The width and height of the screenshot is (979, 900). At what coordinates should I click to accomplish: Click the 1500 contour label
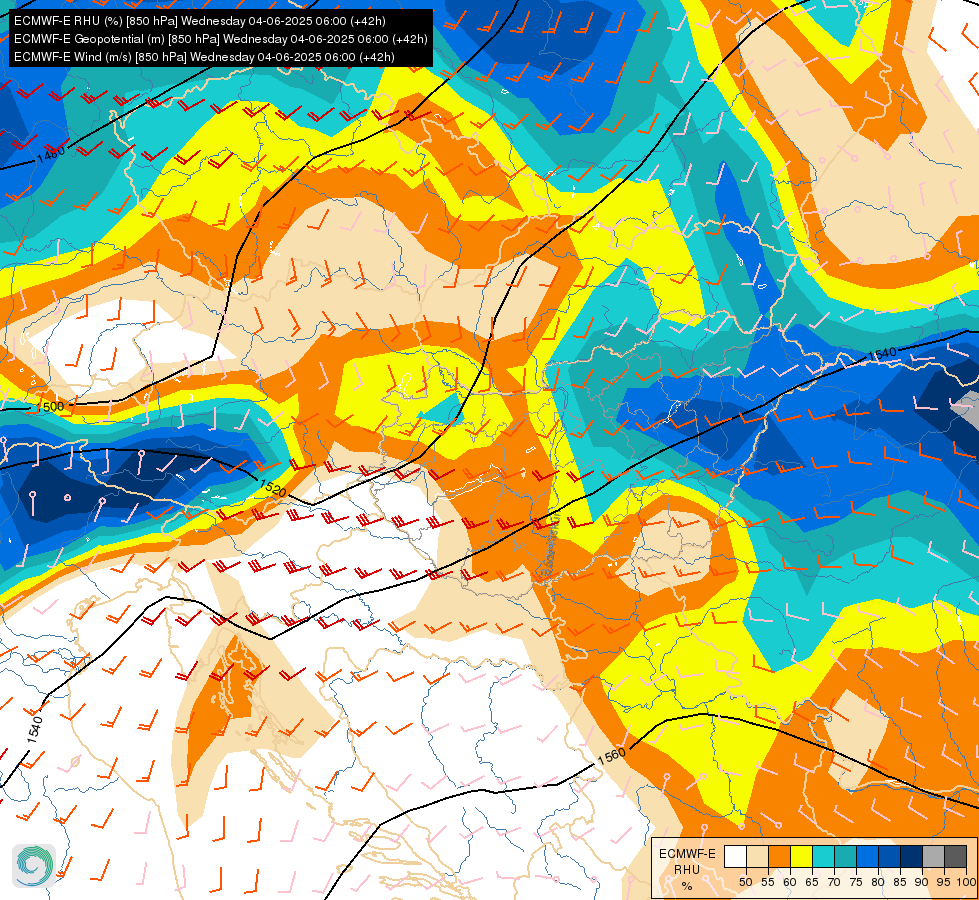tap(51, 407)
